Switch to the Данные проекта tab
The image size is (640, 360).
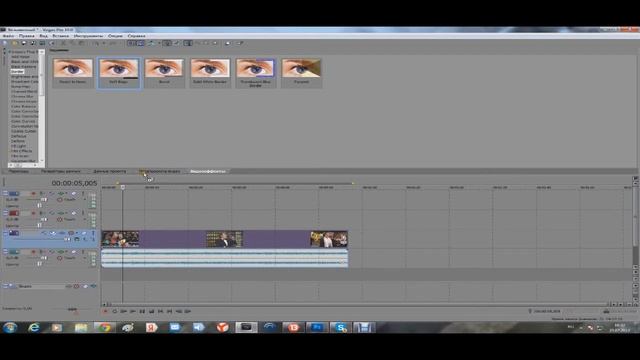tap(110, 171)
